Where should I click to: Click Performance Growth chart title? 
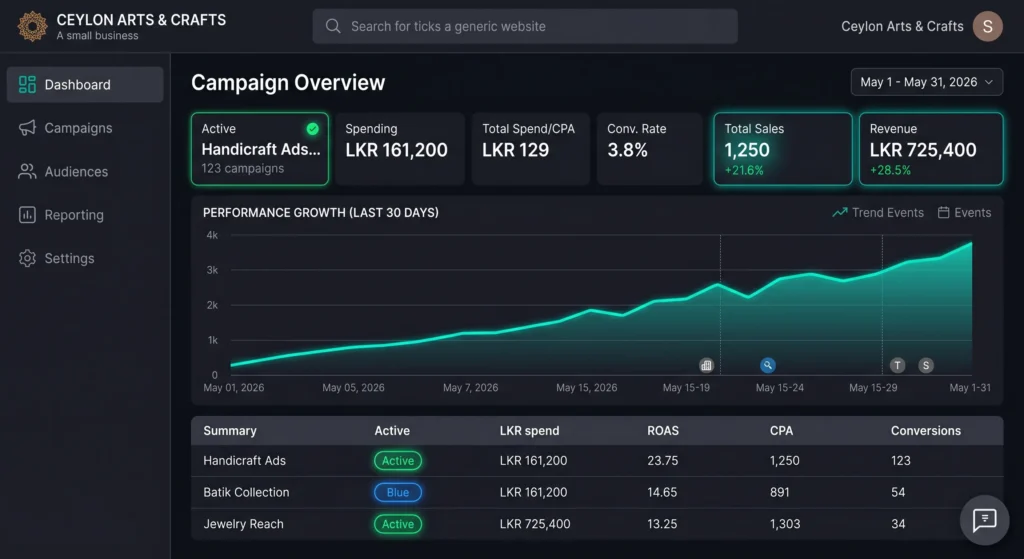click(x=321, y=212)
